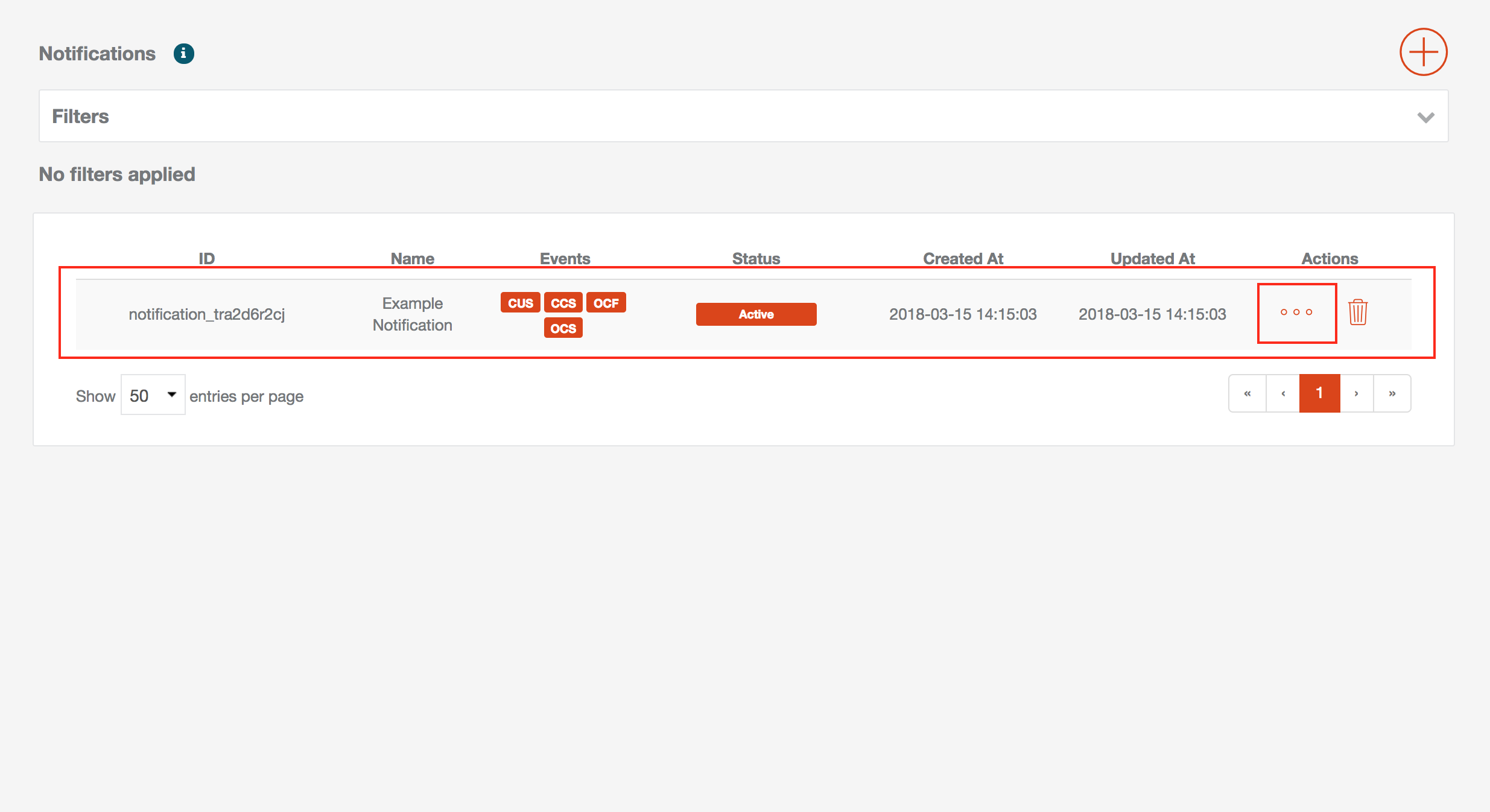
Task: Click the notification_tra2d6r2cj ID cell
Action: (206, 314)
